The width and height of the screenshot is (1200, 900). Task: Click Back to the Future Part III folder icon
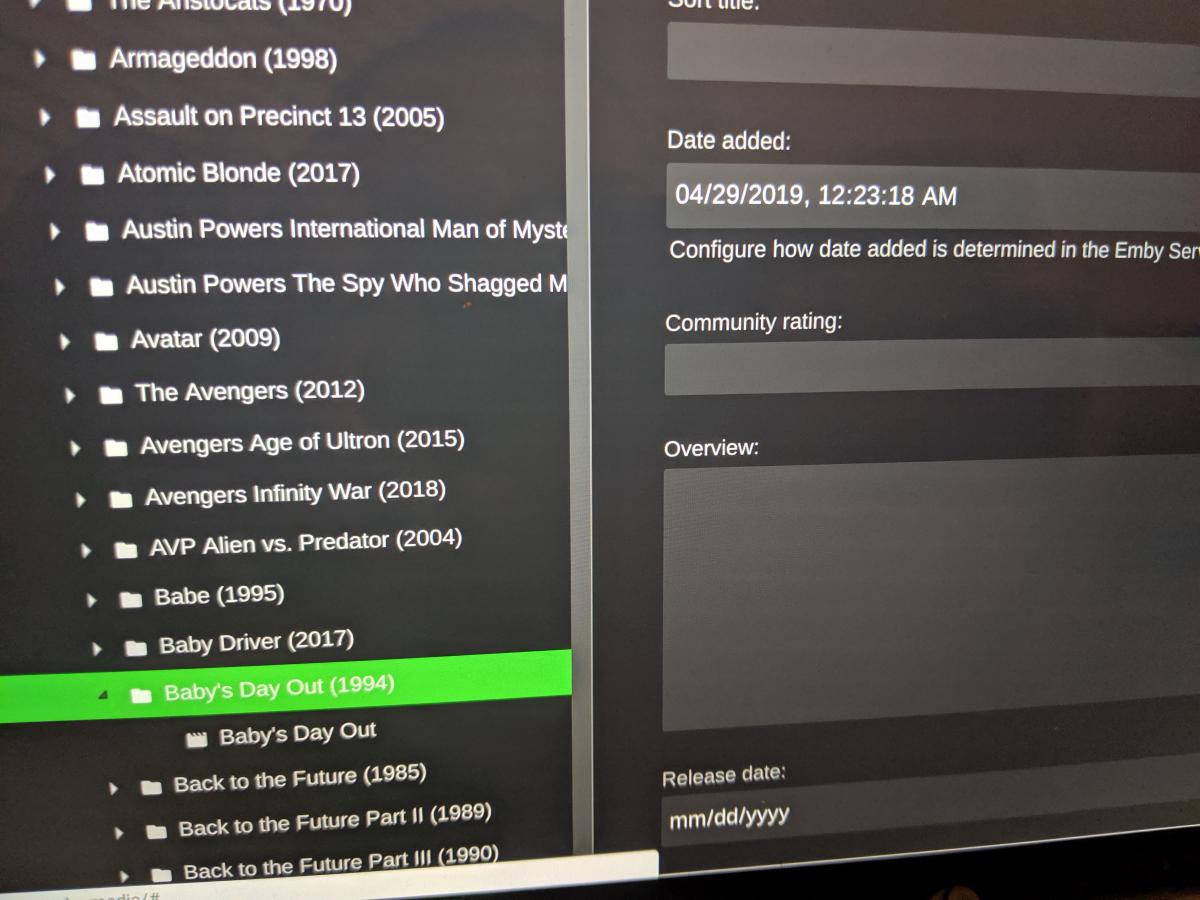point(162,874)
